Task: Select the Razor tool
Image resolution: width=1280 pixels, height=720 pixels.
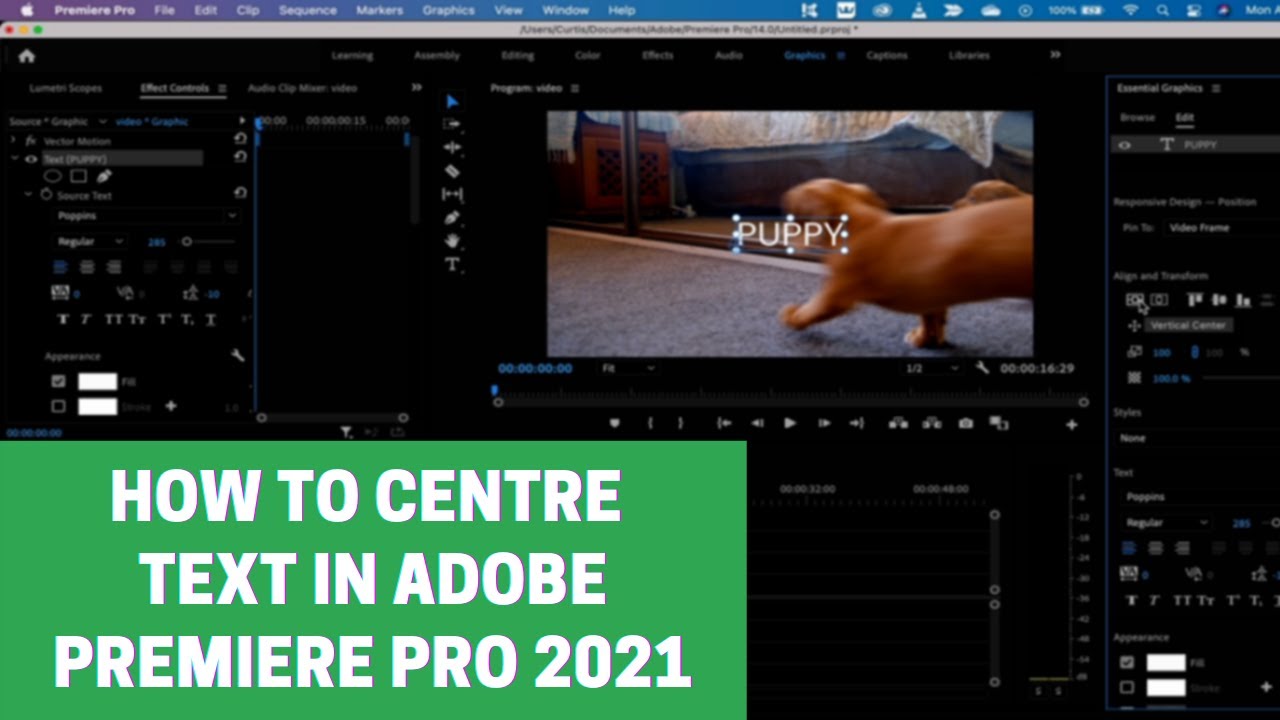Action: pyautogui.click(x=452, y=171)
